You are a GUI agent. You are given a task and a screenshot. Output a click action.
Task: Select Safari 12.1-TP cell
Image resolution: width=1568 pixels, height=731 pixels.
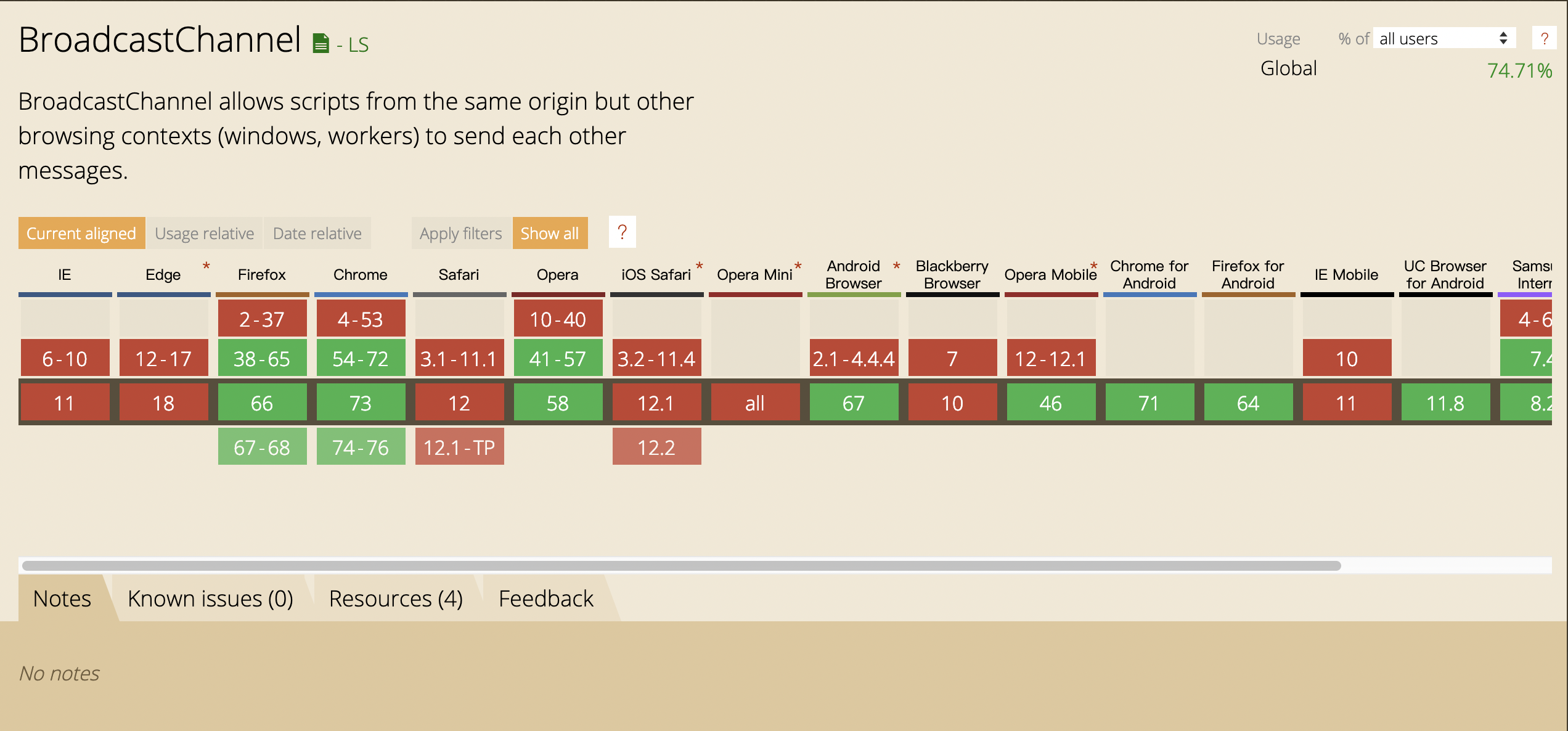tap(460, 446)
